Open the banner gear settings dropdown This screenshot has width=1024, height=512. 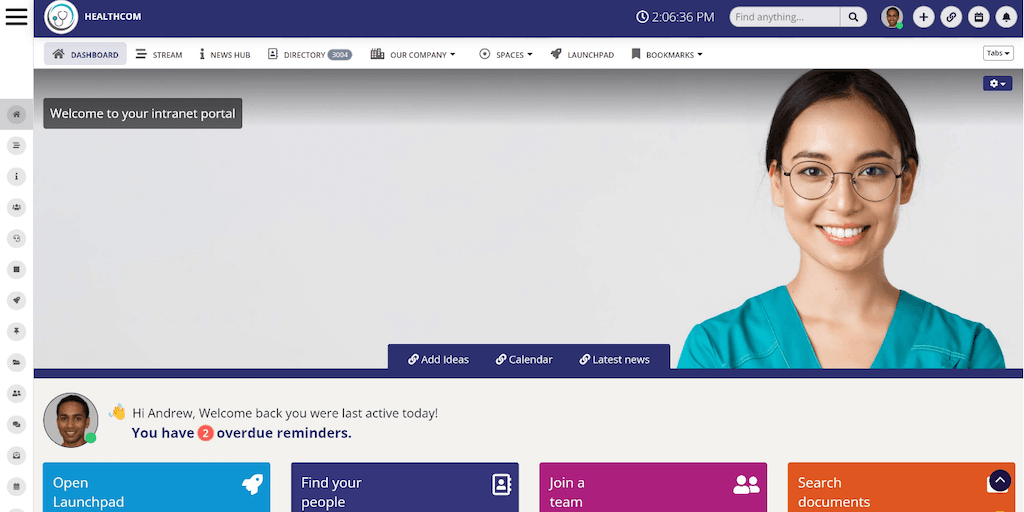point(997,83)
